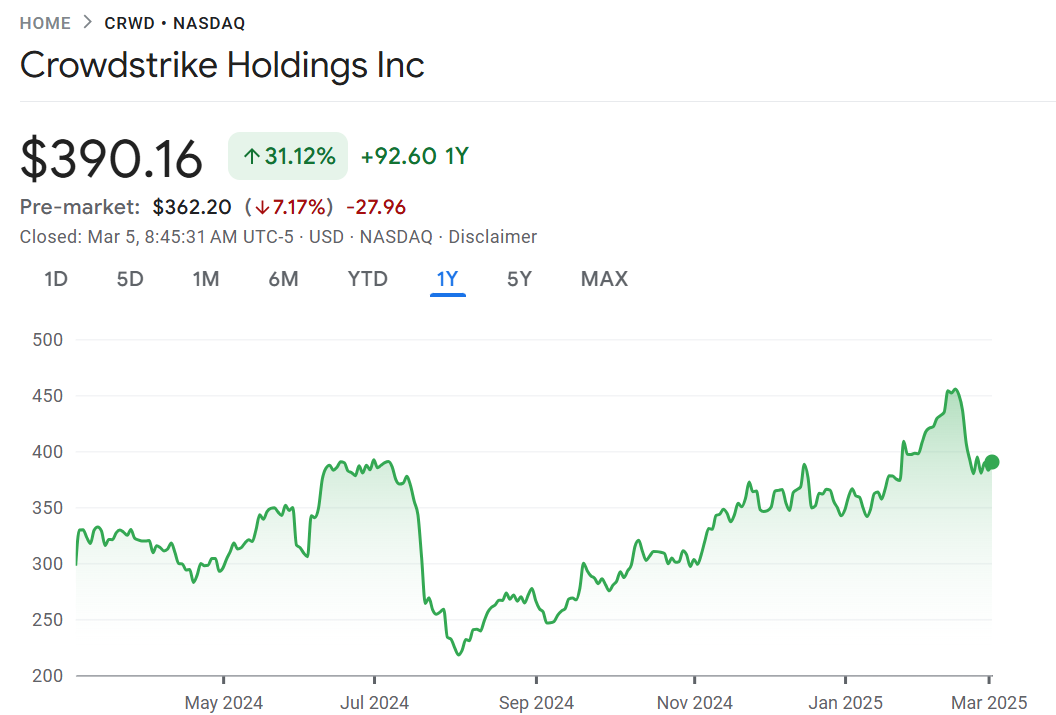Screen dimensions: 1056x715
Task: Switch chart to 5Y range
Action: coord(519,279)
